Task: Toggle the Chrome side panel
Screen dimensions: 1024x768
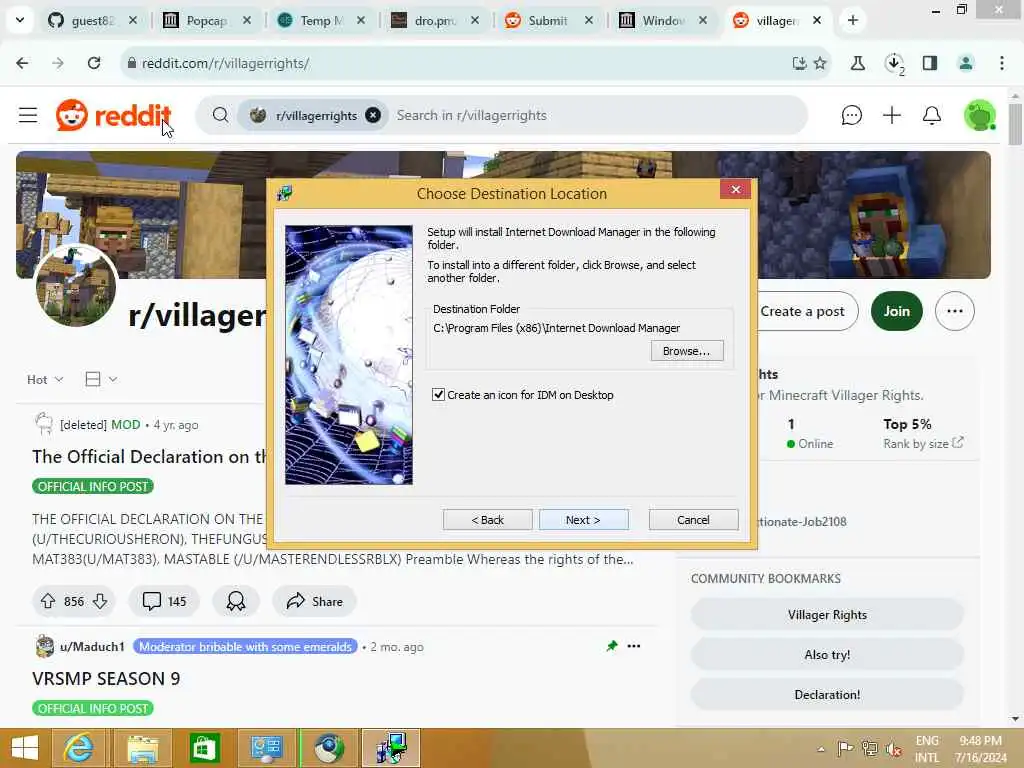Action: 930,63
